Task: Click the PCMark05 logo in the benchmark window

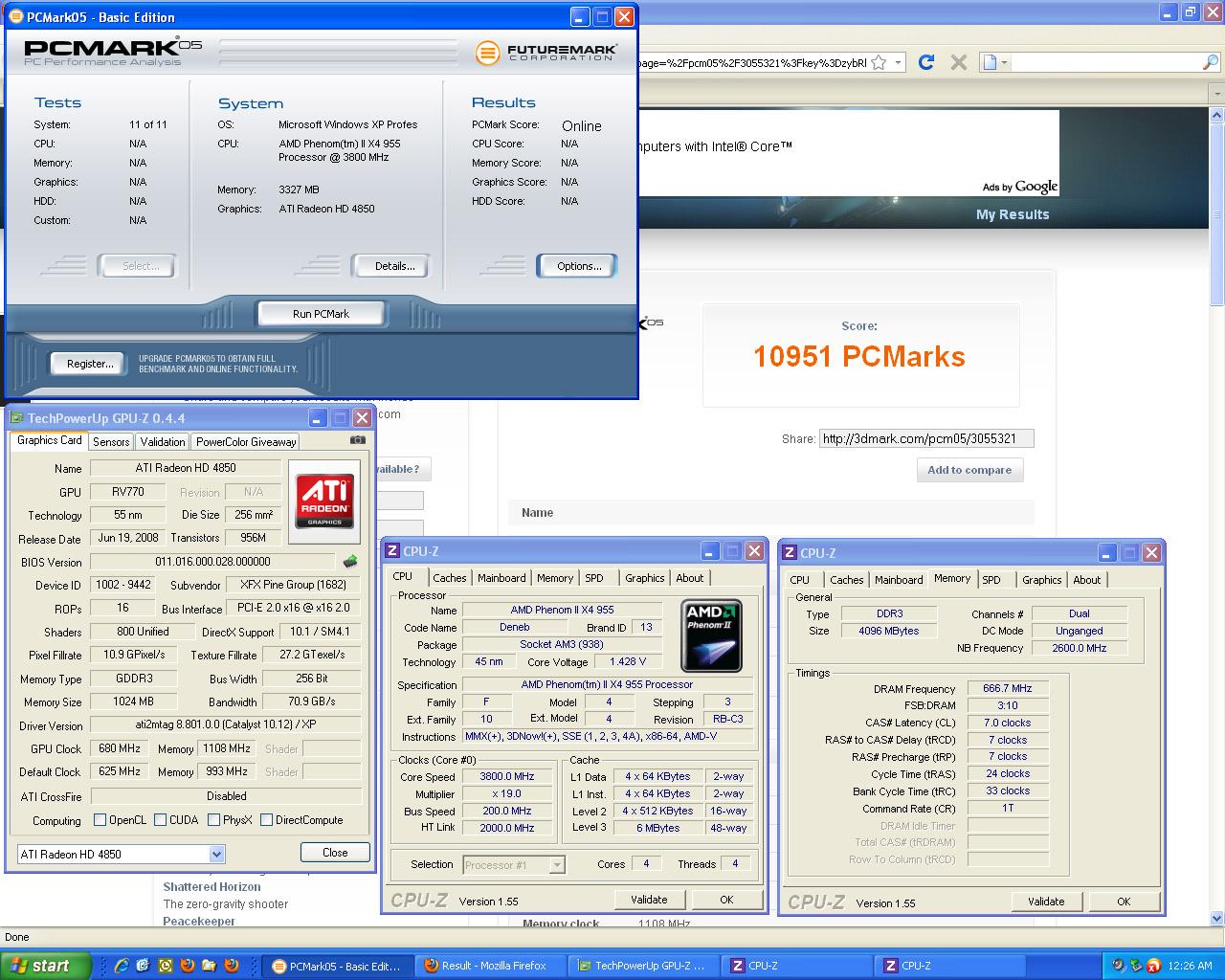Action: pyautogui.click(x=113, y=52)
